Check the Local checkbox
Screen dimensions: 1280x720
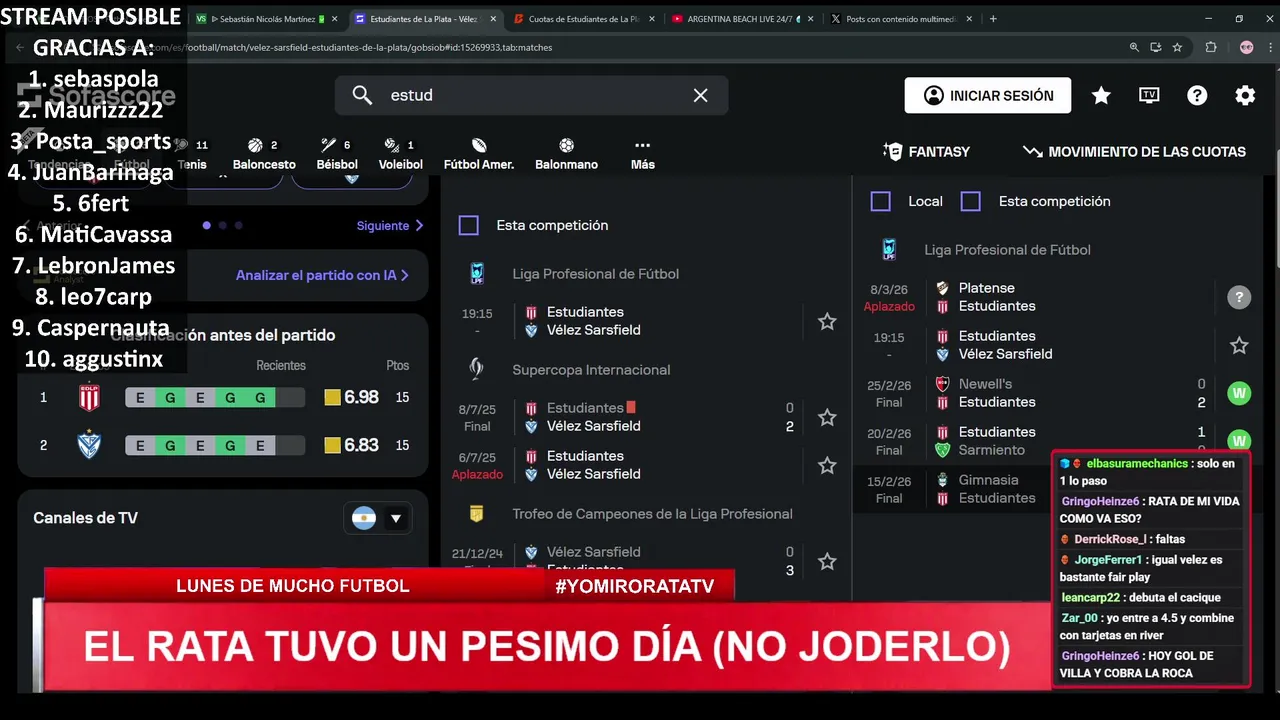[881, 201]
